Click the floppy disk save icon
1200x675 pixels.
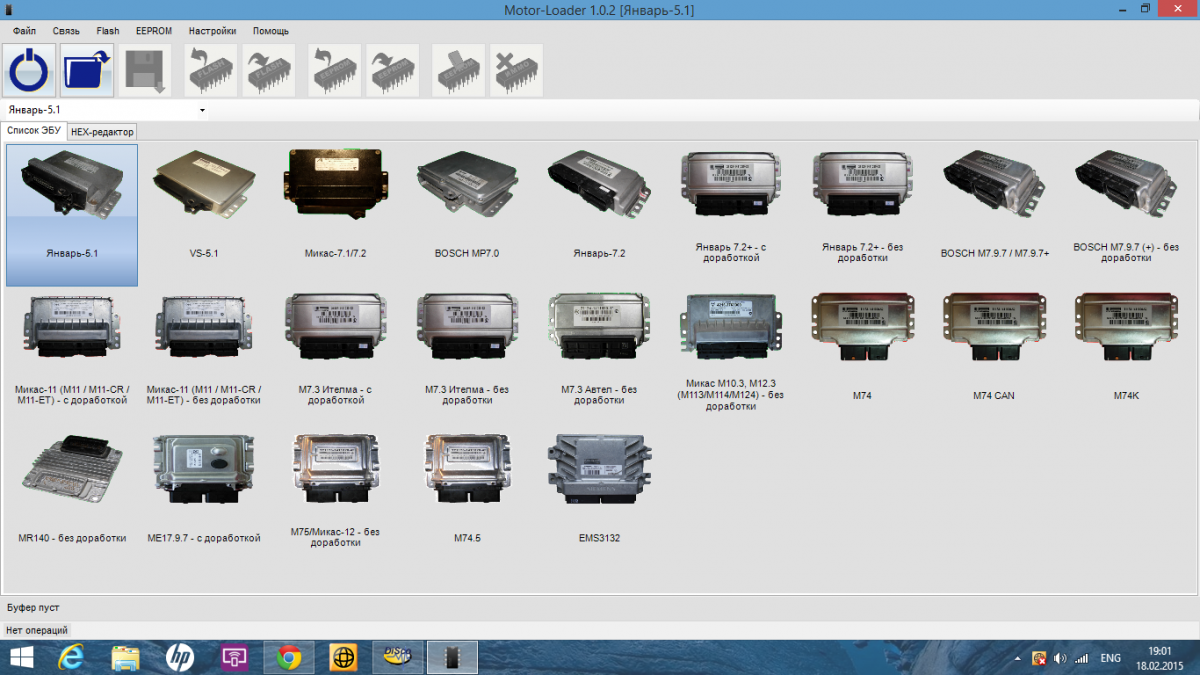[x=145, y=70]
